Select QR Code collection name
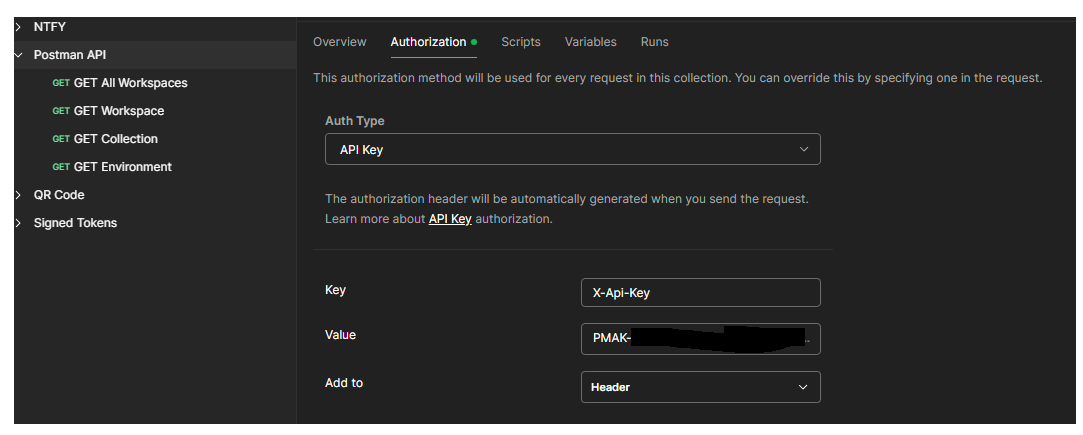This screenshot has height=435, width=1083. coord(59,195)
